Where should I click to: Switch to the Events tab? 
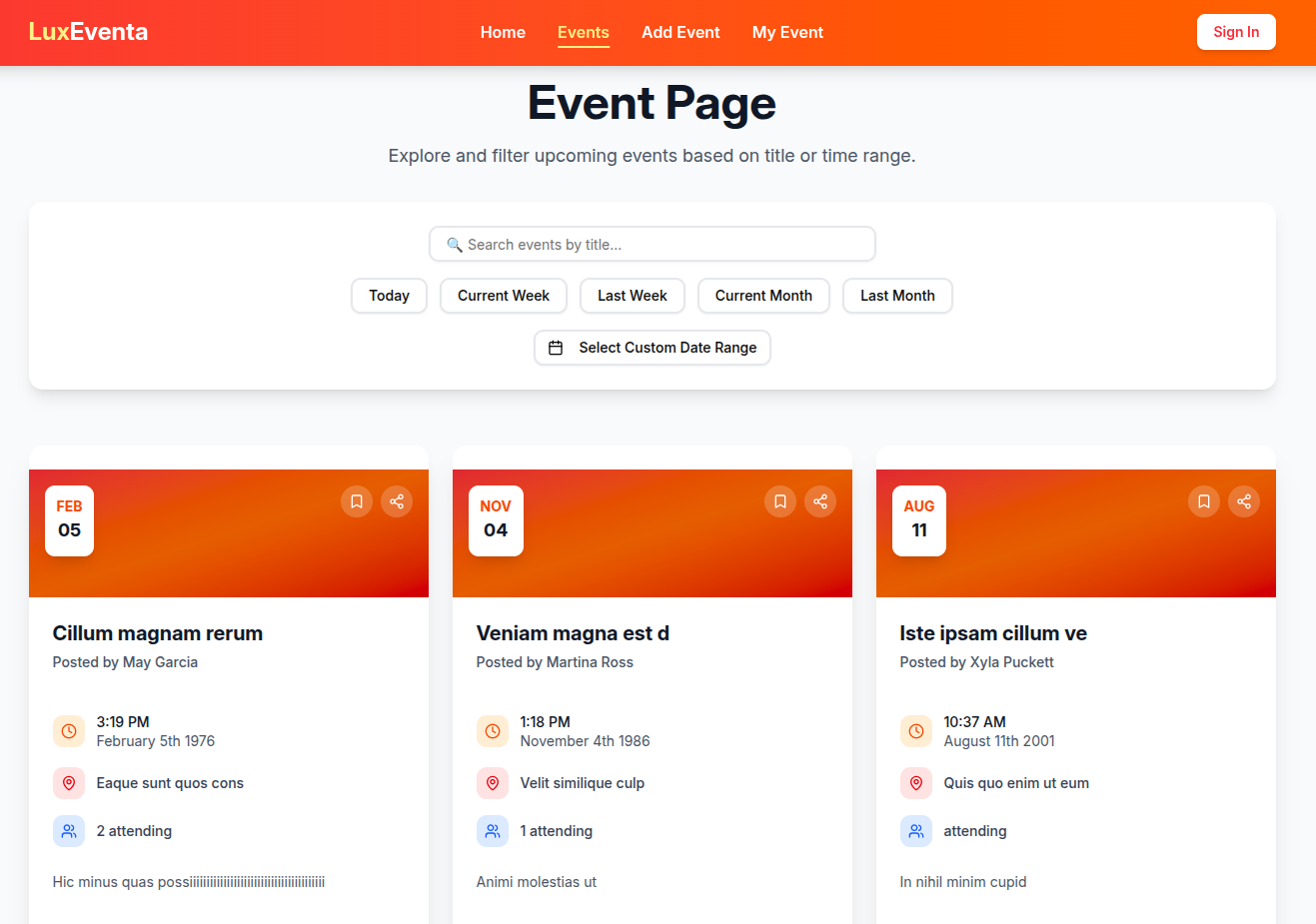tap(583, 32)
